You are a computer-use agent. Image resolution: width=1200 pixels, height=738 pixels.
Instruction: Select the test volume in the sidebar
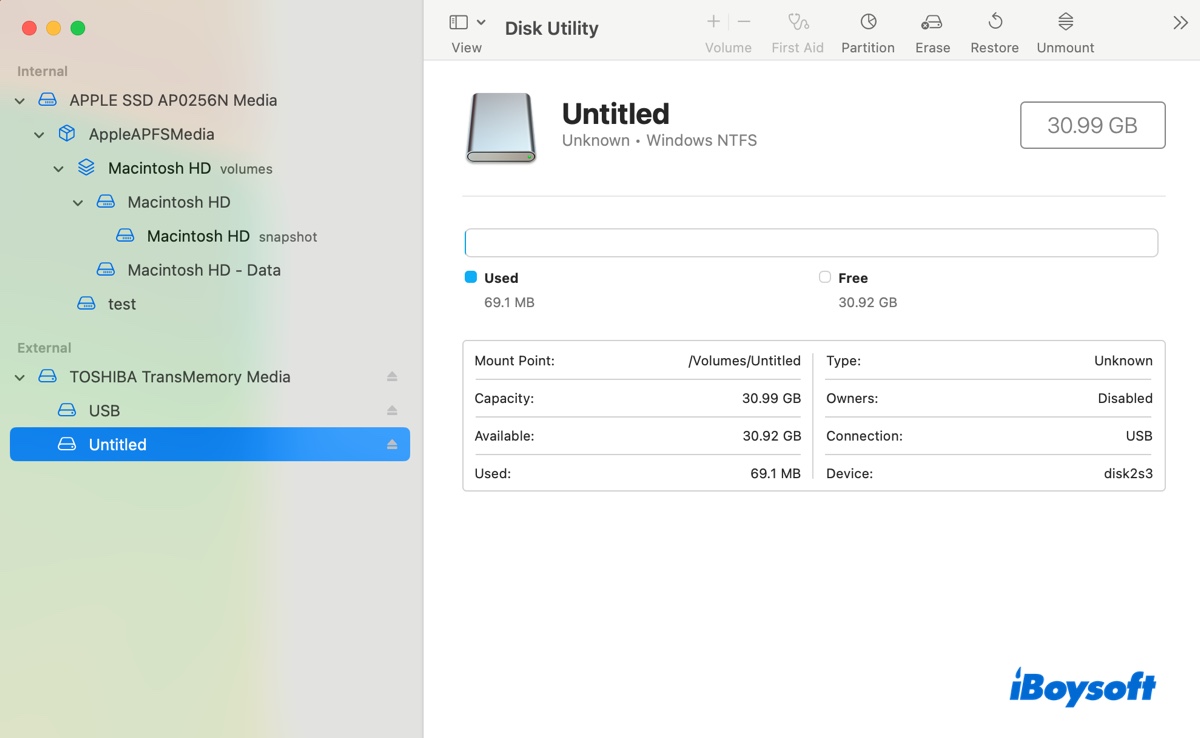click(120, 303)
